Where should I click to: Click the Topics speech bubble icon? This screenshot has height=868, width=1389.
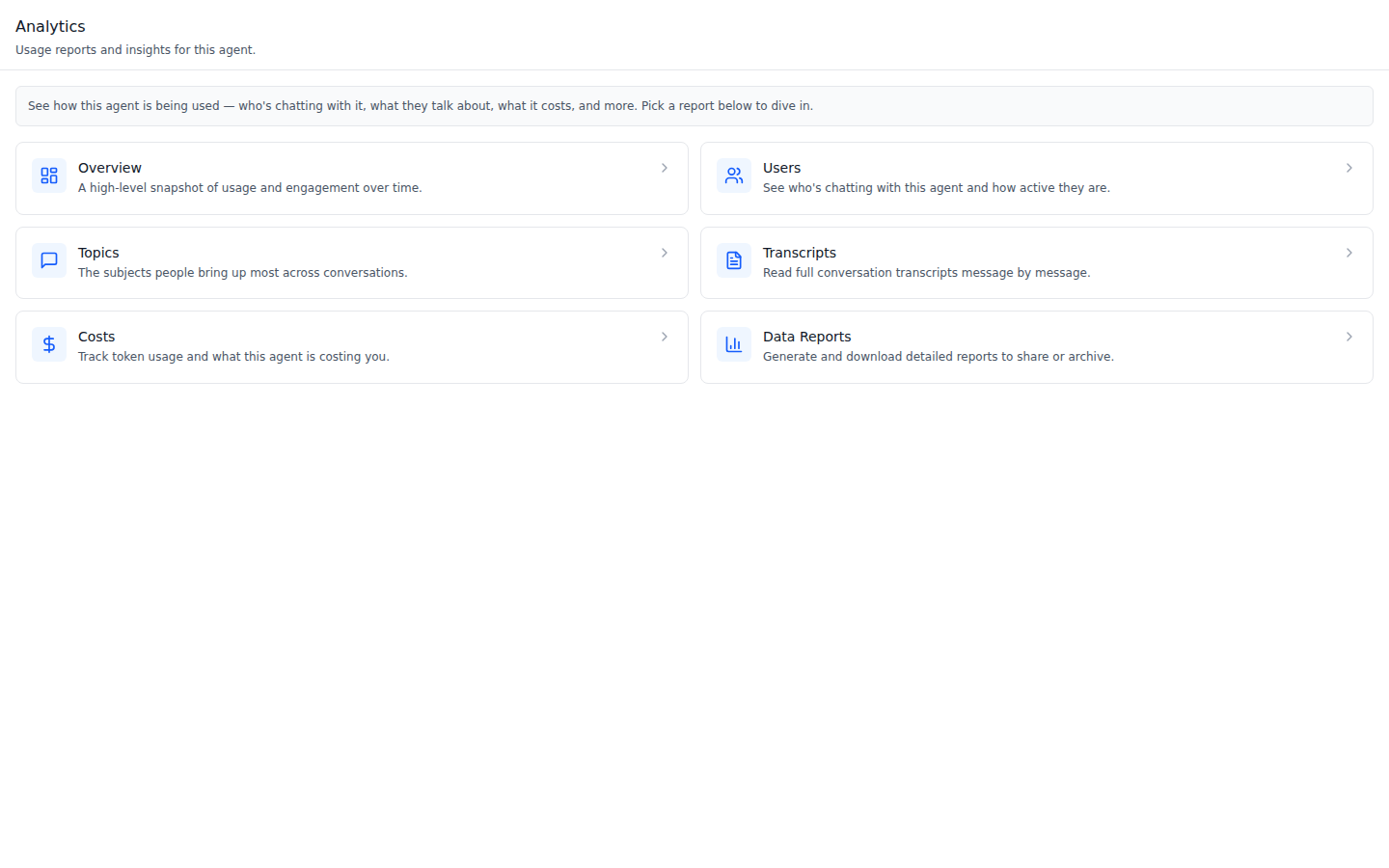[x=49, y=260]
